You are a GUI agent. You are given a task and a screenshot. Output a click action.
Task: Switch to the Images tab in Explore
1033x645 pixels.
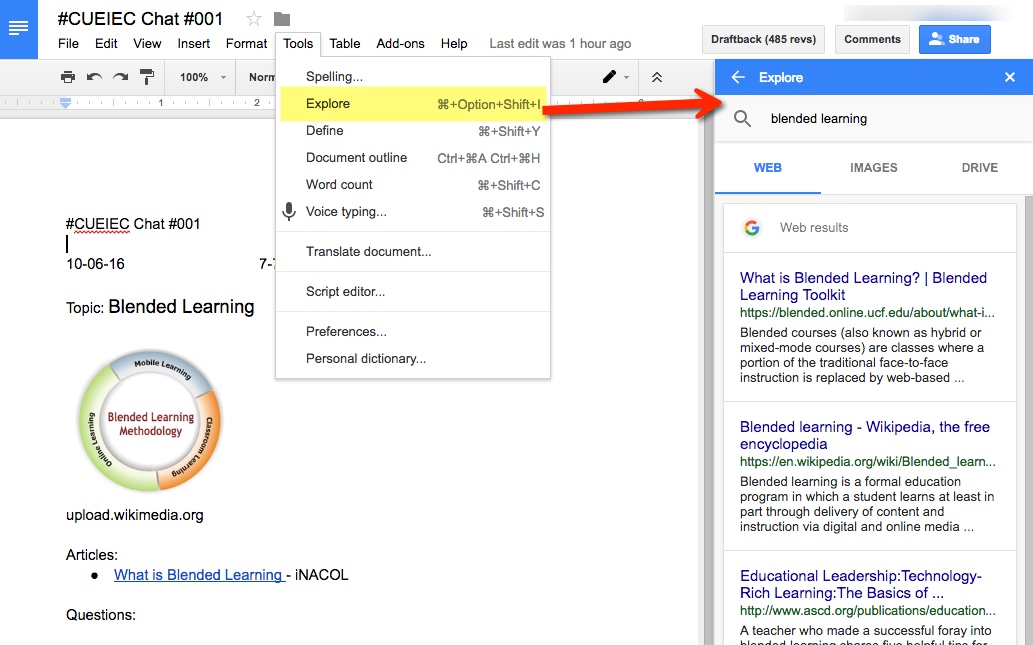873,168
